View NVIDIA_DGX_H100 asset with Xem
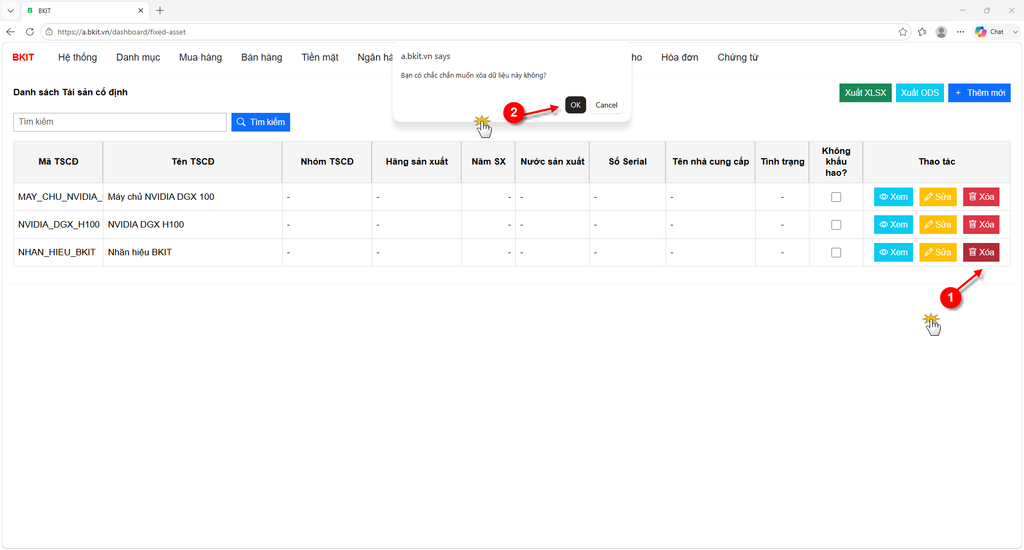Viewport: 1024px width, 550px height. pos(893,225)
